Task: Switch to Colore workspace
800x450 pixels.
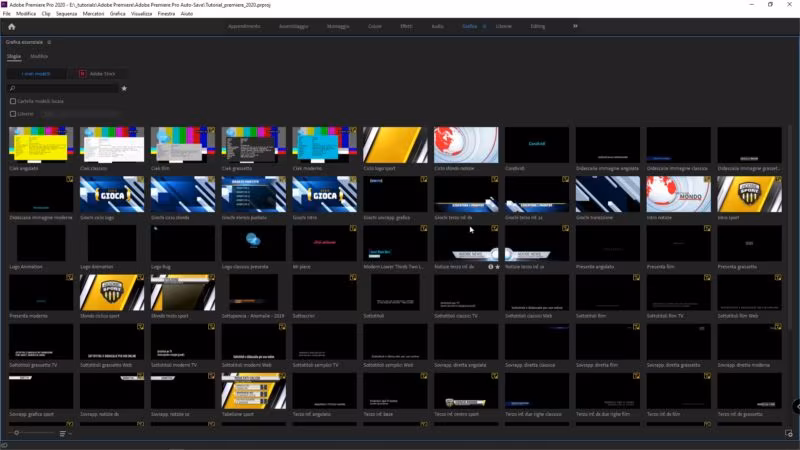Action: click(374, 27)
